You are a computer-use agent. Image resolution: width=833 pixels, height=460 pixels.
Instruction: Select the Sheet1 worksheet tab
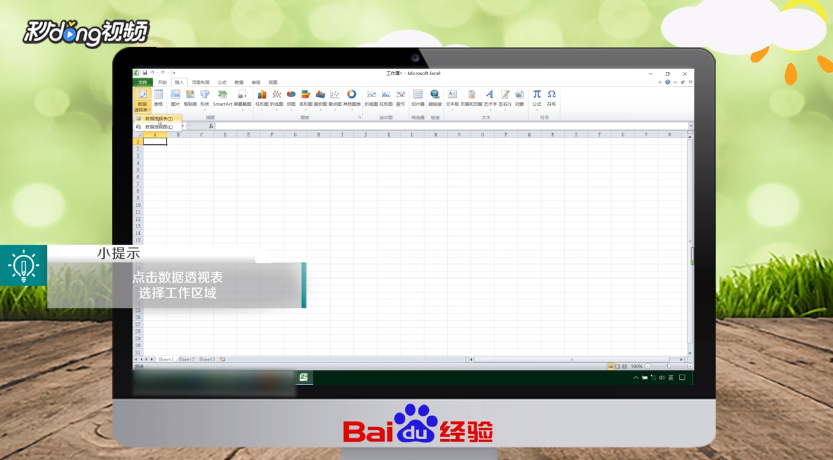pos(166,360)
